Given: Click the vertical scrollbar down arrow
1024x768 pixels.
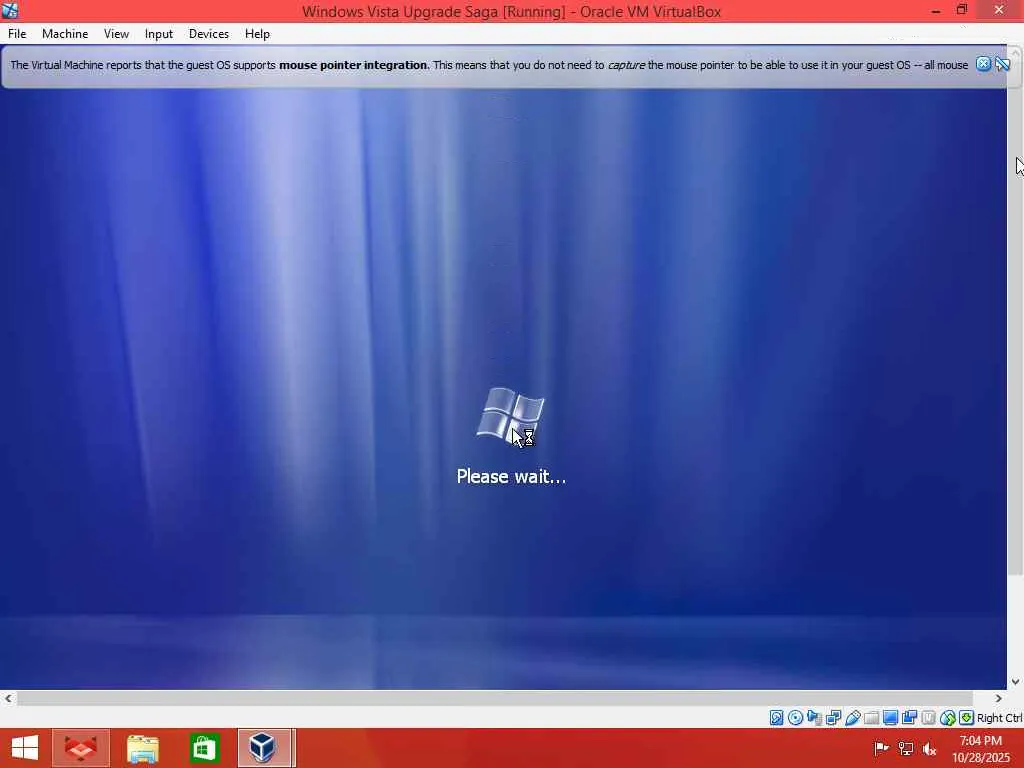Looking at the screenshot, I should [1016, 682].
